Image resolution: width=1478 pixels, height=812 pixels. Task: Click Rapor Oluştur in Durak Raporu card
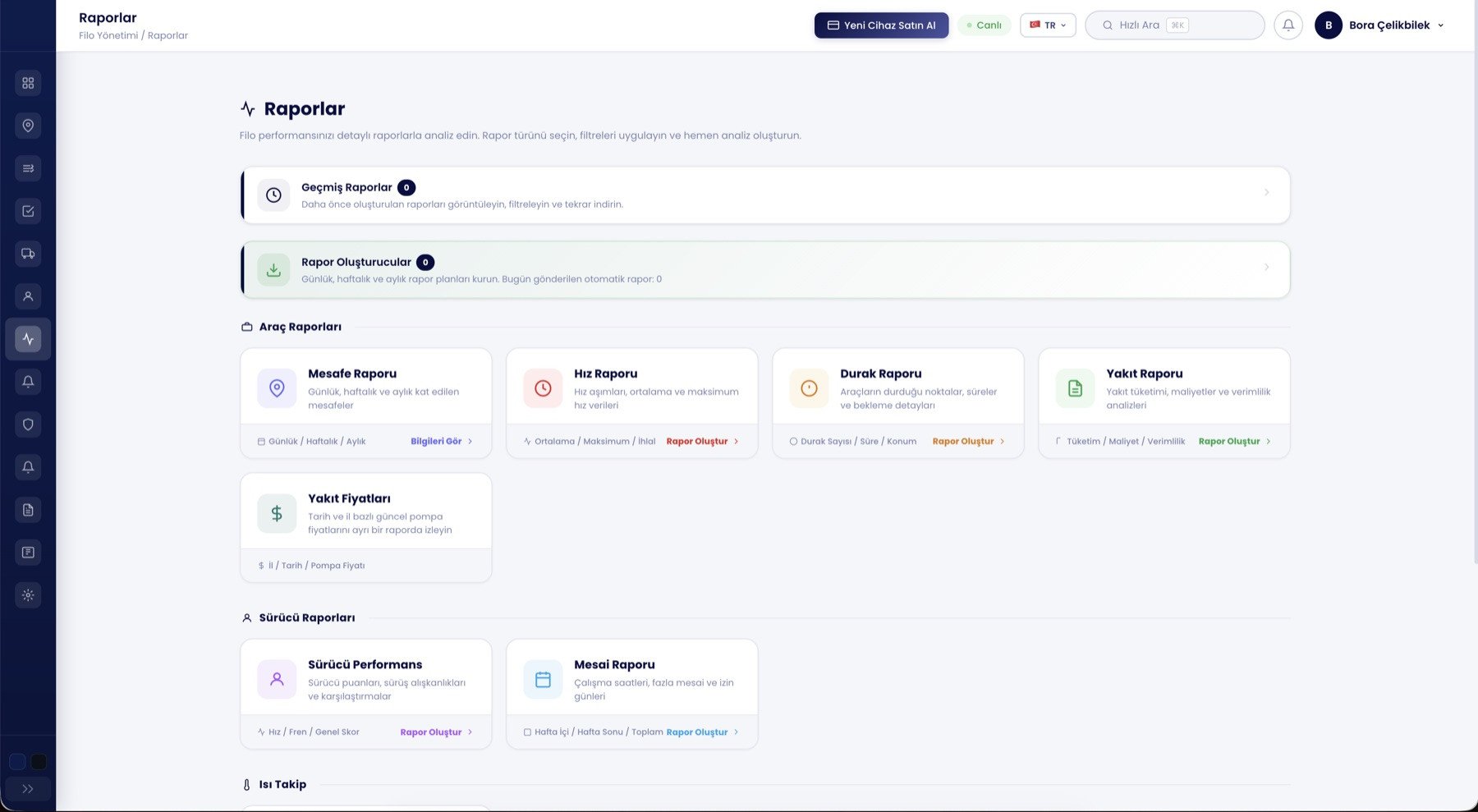pyautogui.click(x=969, y=442)
